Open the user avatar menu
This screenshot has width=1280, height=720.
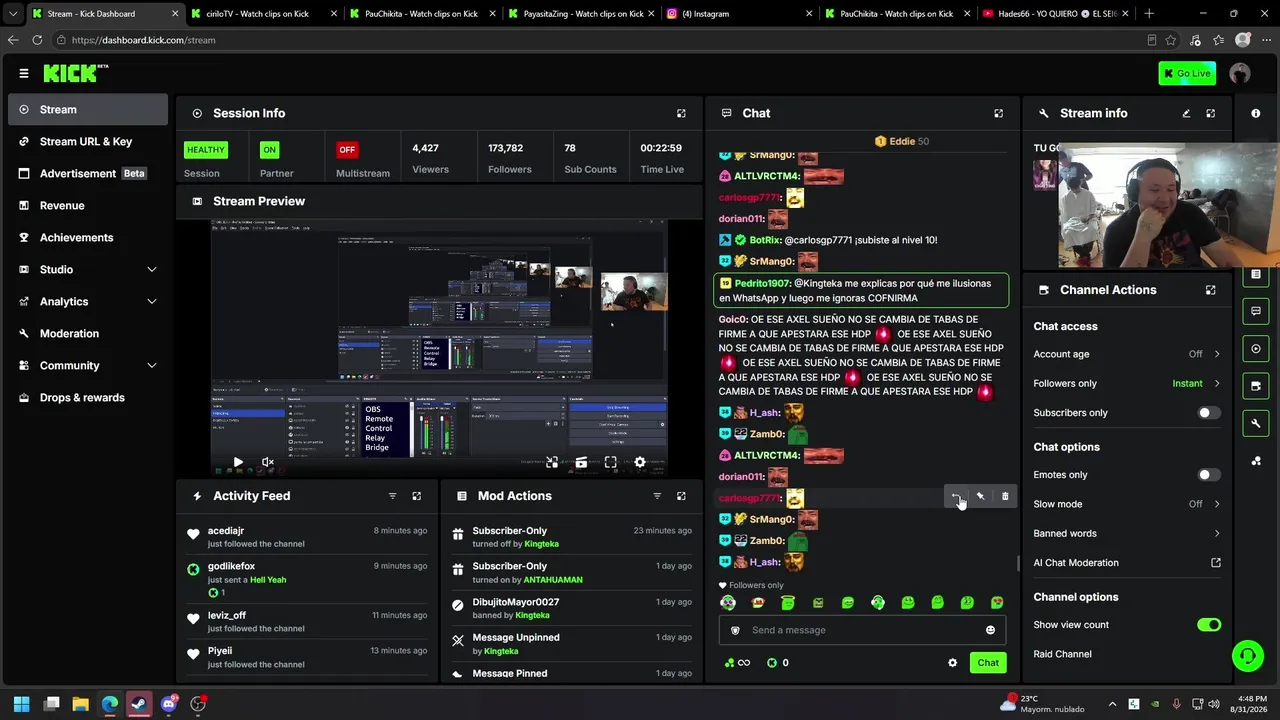1240,73
